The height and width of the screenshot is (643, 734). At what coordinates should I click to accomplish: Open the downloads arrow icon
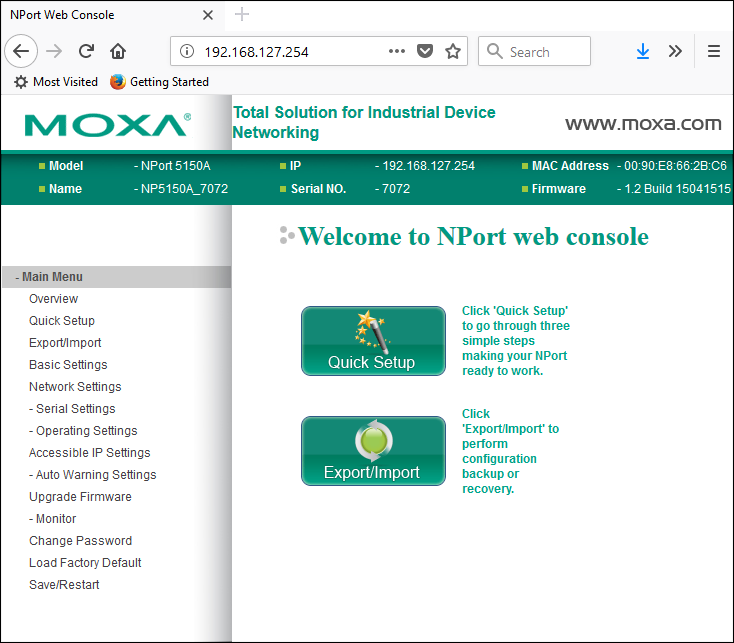pos(643,51)
